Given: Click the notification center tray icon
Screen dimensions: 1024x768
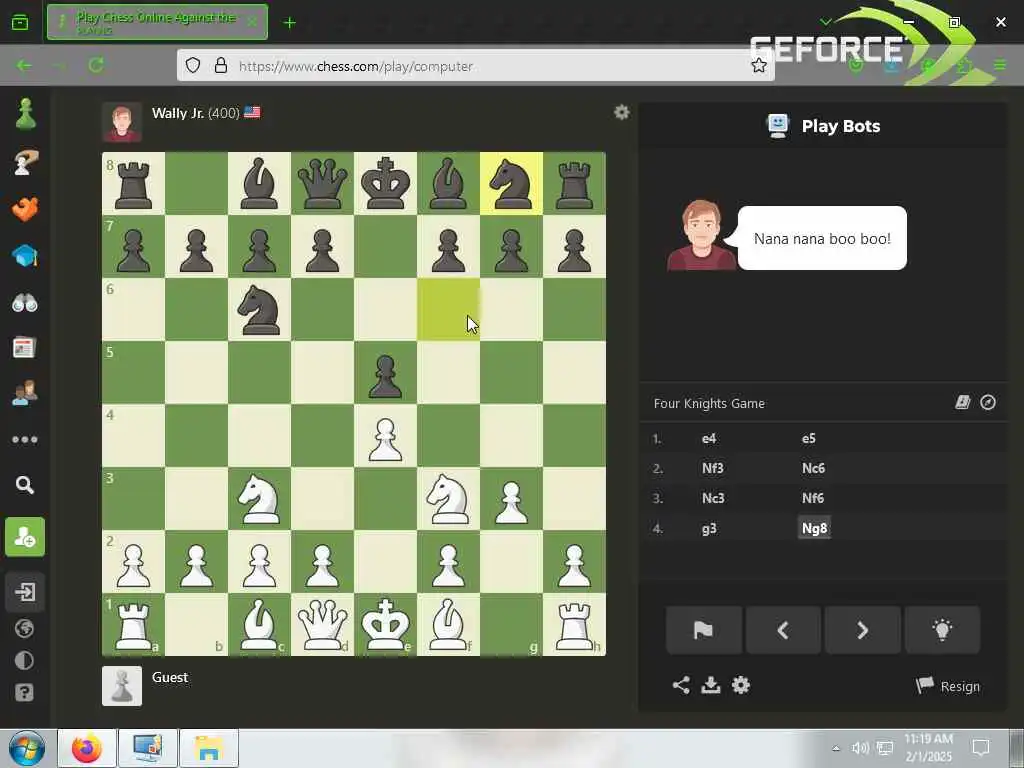Looking at the screenshot, I should 981,748.
